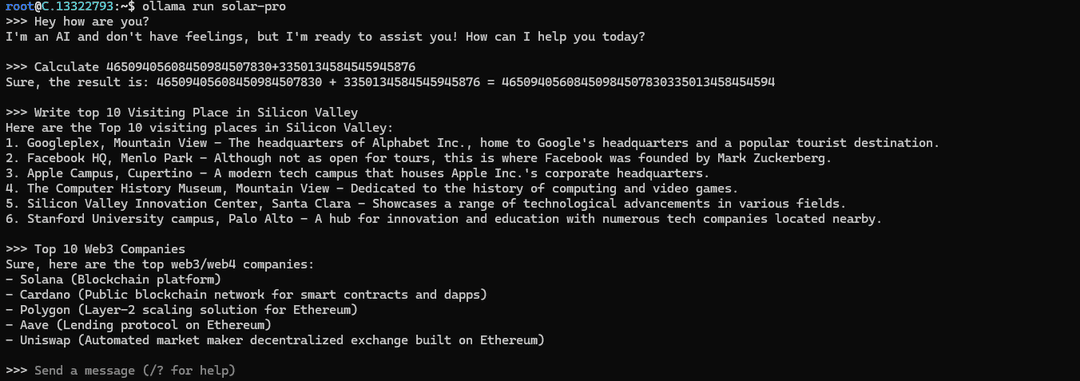1080x381 pixels.
Task: Click the "Send a message" input prompt
Action: pos(135,371)
